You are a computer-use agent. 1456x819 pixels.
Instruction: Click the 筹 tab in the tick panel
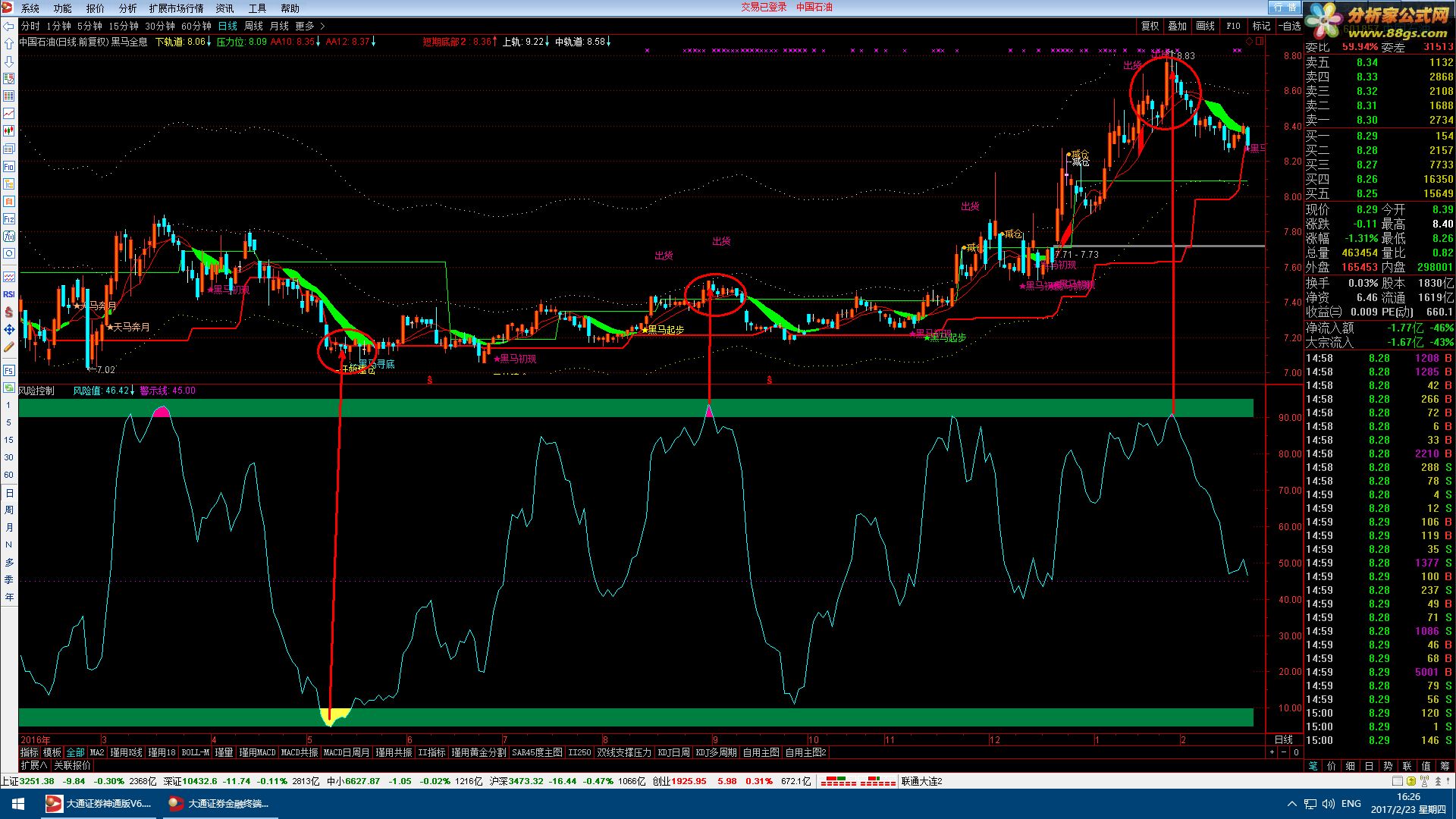[x=1445, y=766]
